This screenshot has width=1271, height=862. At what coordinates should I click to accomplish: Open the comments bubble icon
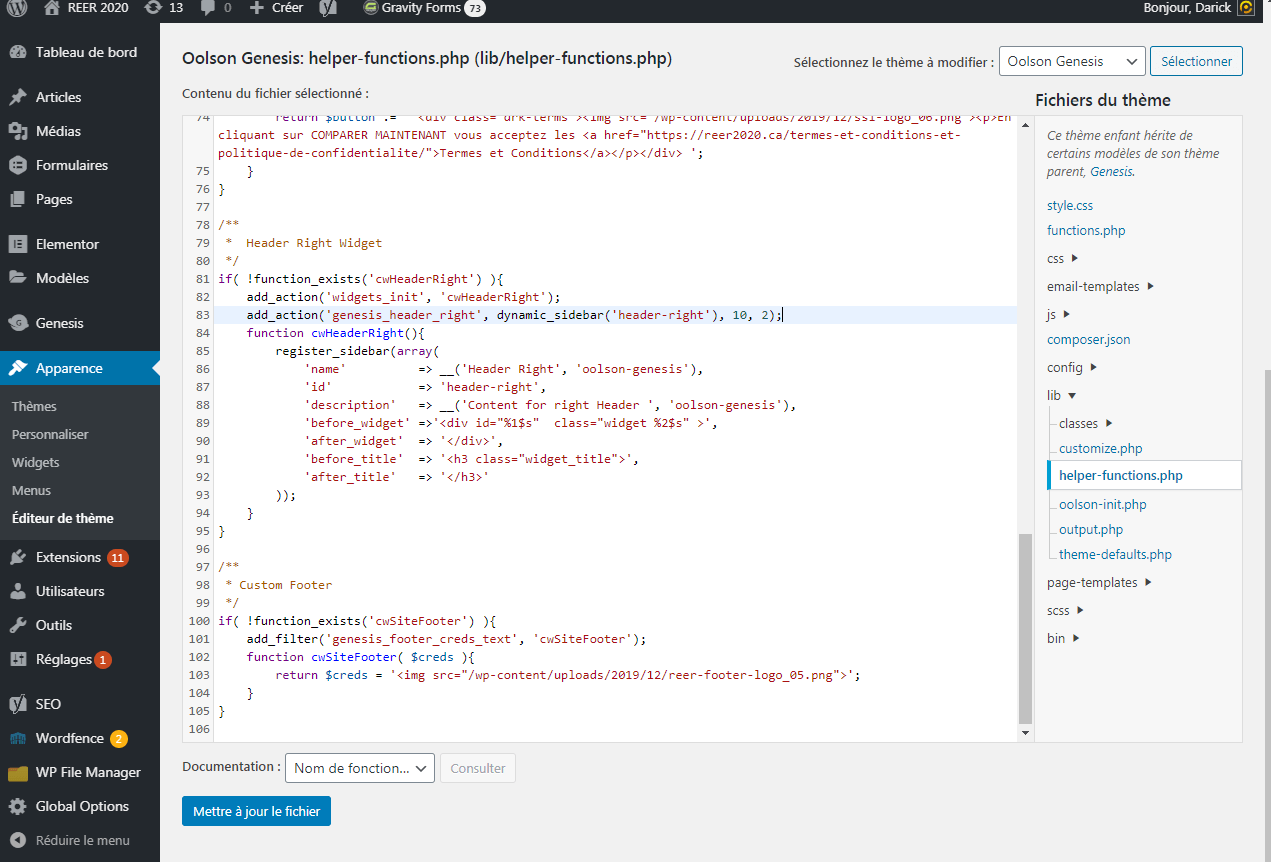[x=207, y=8]
